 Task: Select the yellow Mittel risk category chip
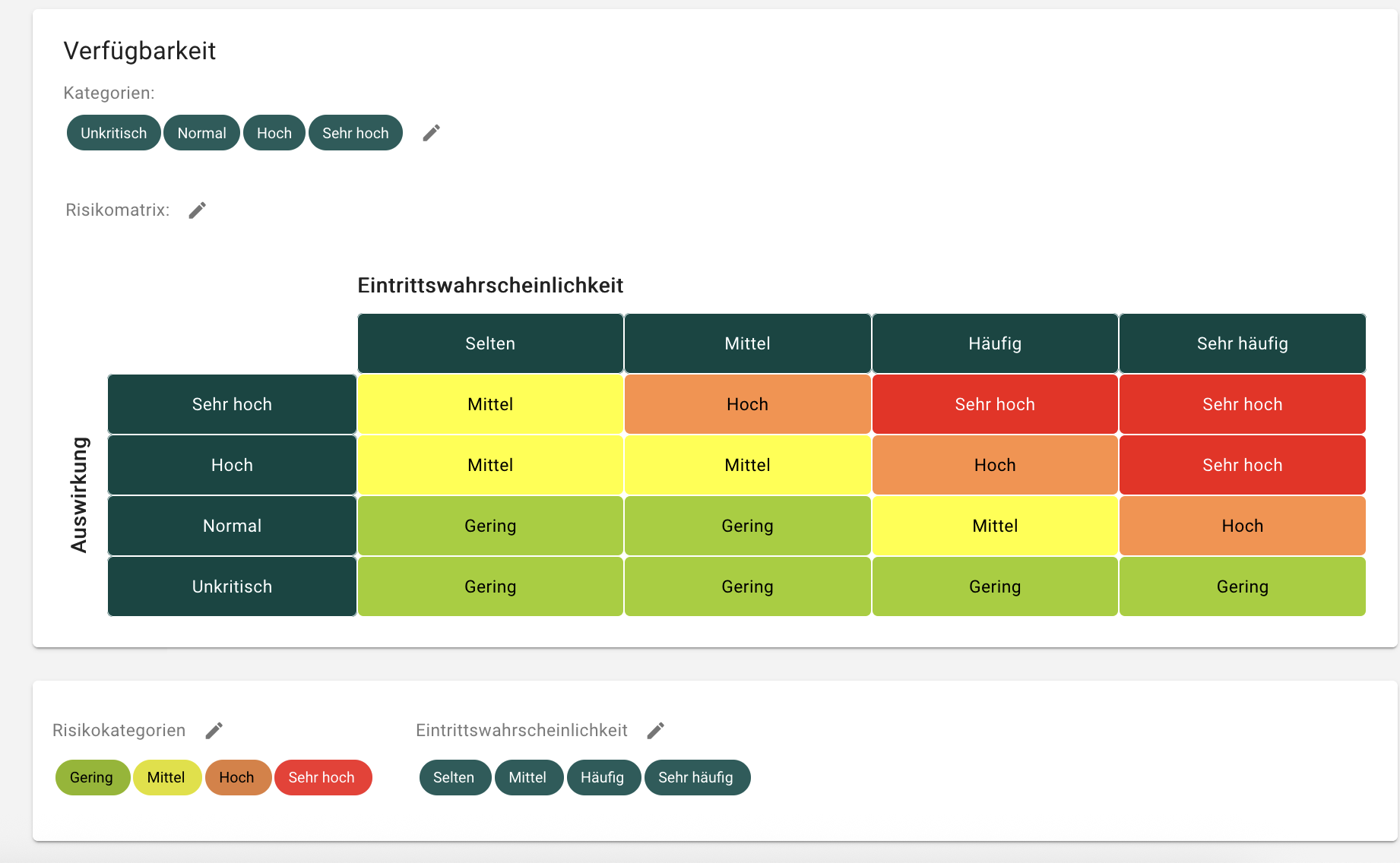[x=166, y=777]
